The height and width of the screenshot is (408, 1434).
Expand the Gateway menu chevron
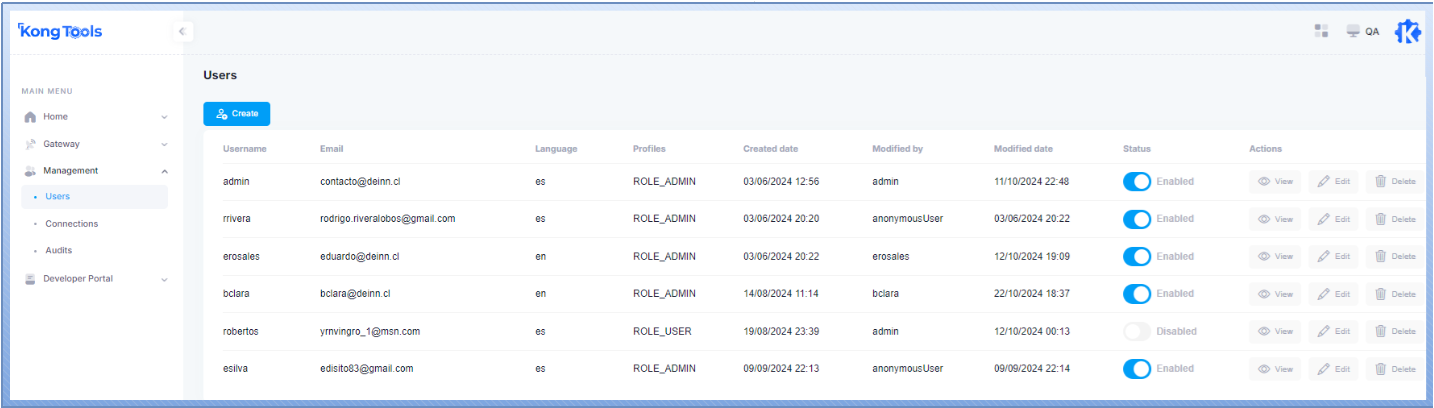(x=164, y=144)
